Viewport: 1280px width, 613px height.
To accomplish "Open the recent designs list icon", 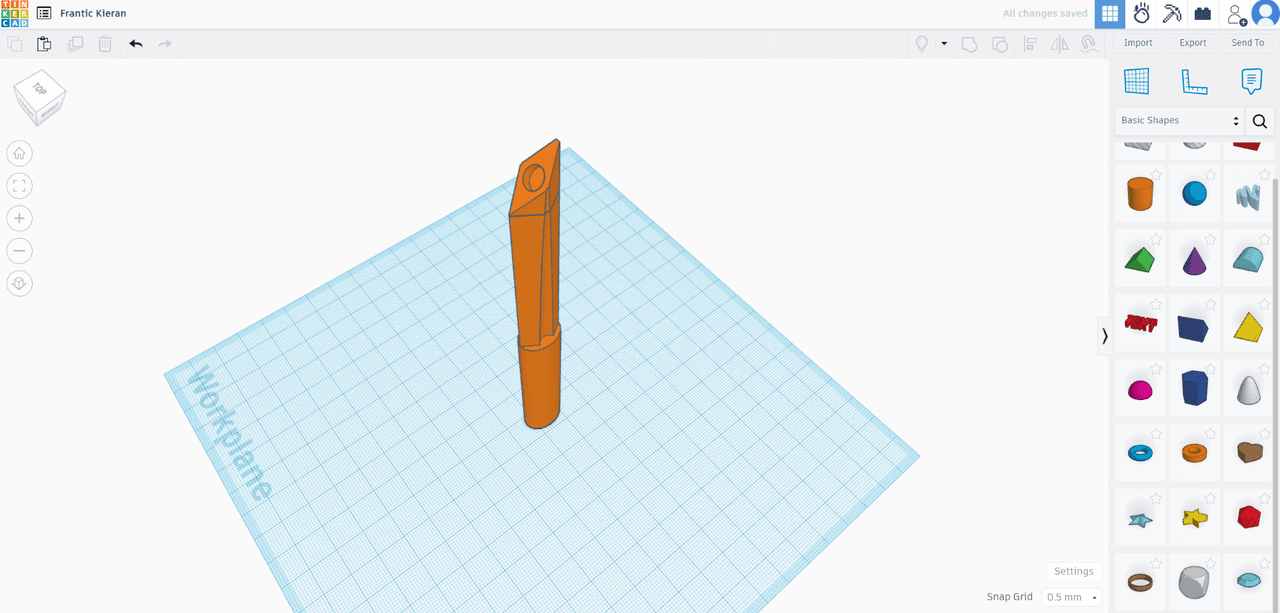I will (x=44, y=14).
